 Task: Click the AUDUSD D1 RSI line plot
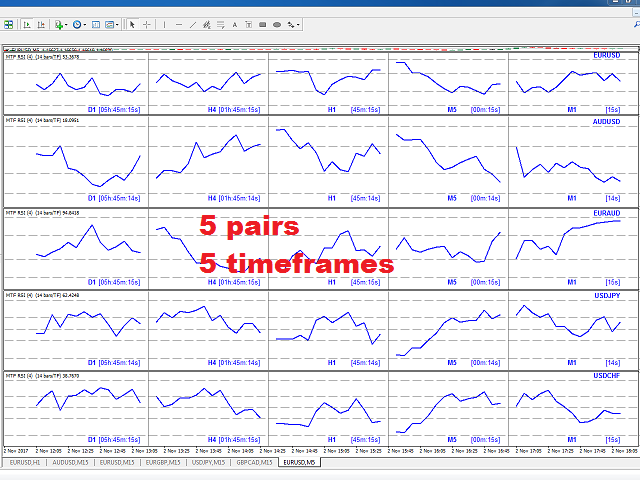(88, 166)
